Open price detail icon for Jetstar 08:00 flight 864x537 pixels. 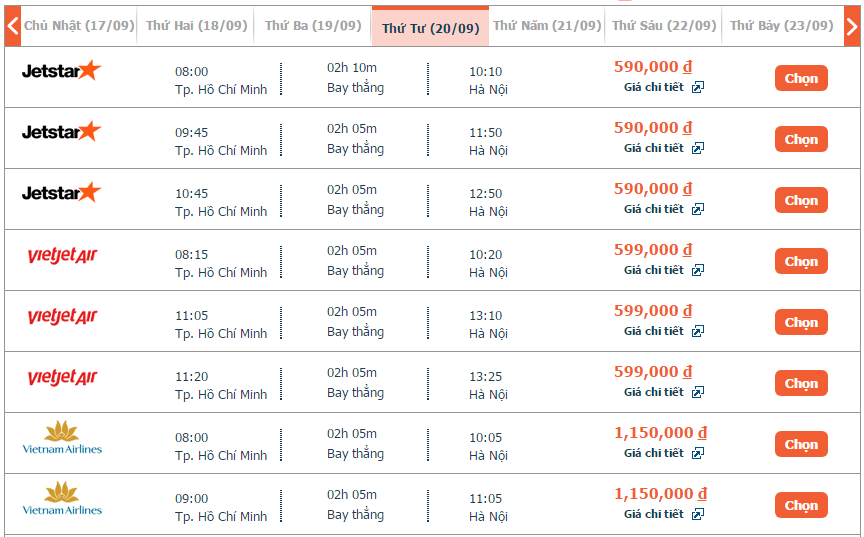point(698,87)
